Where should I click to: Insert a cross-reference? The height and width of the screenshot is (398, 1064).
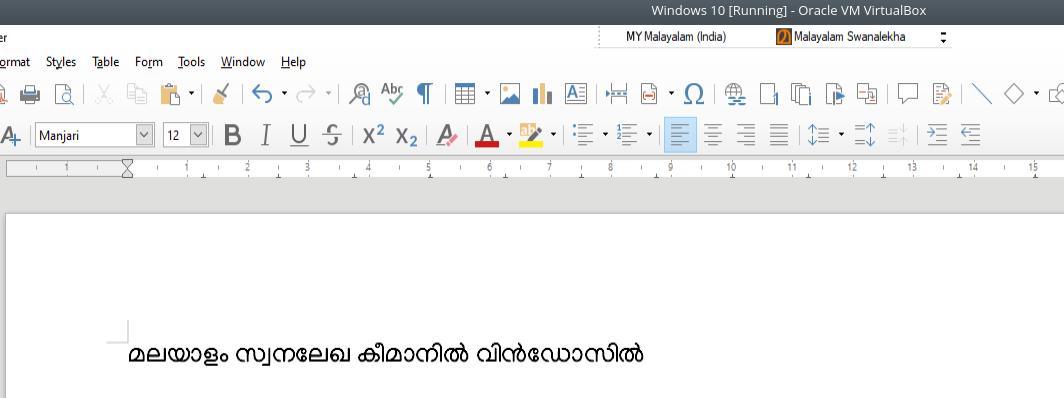pos(867,94)
